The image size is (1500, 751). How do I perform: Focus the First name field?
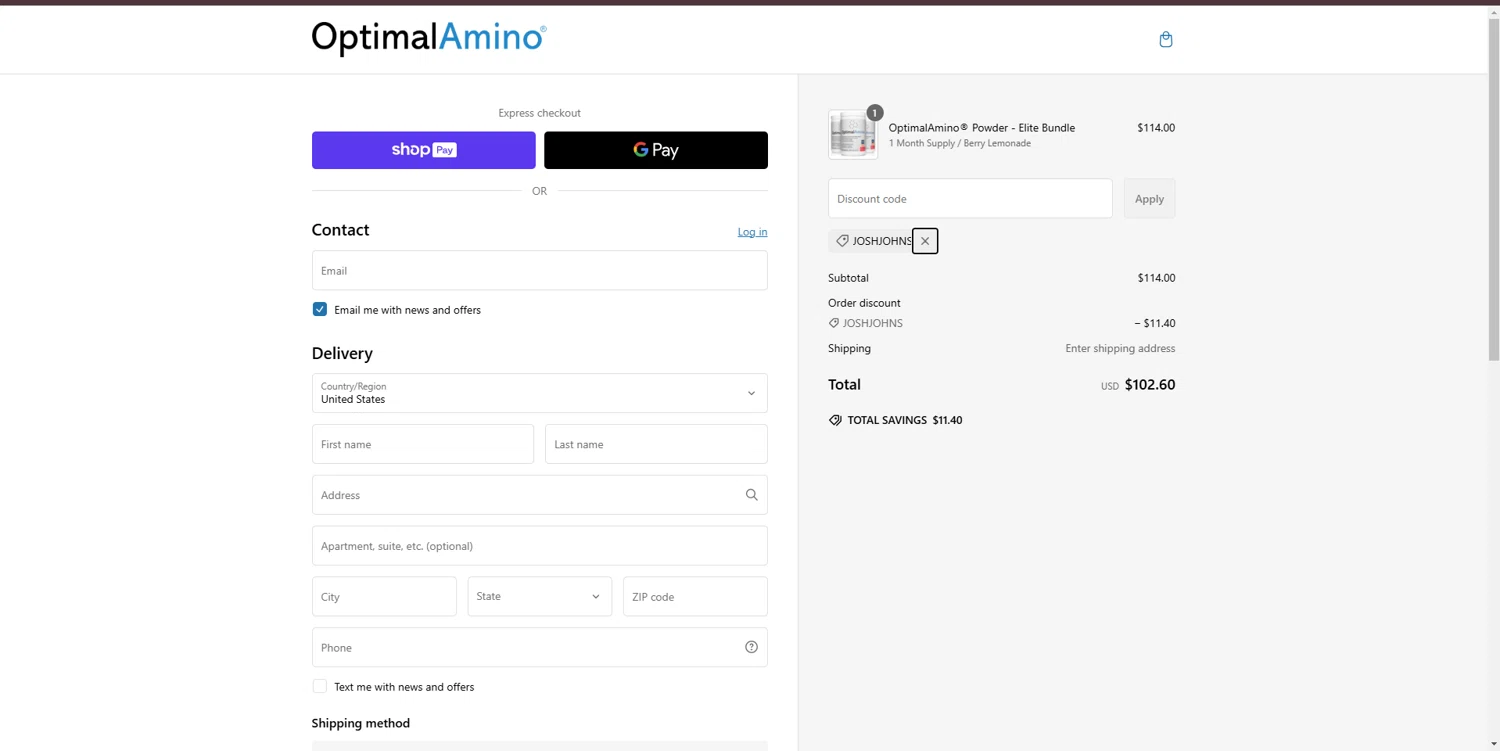[x=423, y=444]
